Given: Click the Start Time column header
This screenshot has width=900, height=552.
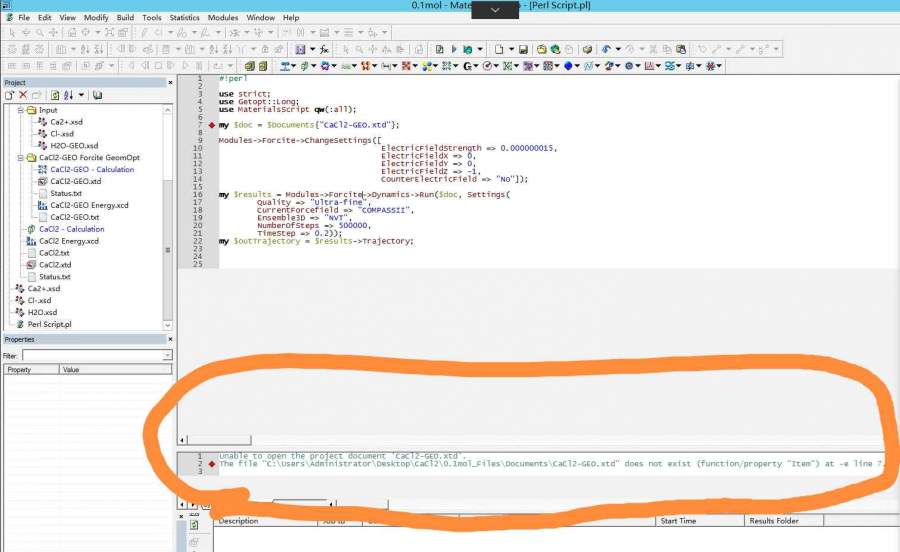Looking at the screenshot, I should point(678,521).
